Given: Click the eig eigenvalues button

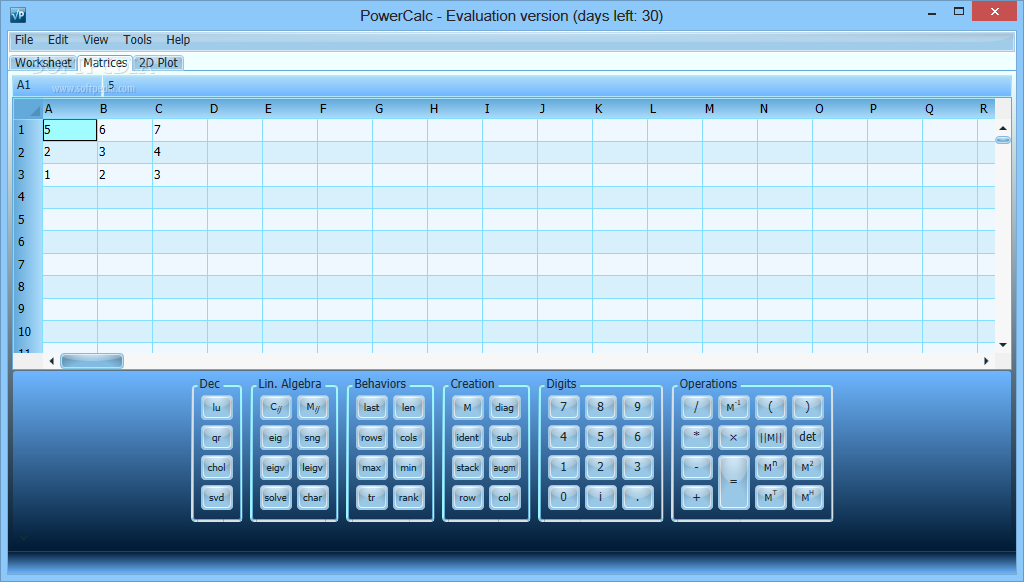Looking at the screenshot, I should click(276, 438).
